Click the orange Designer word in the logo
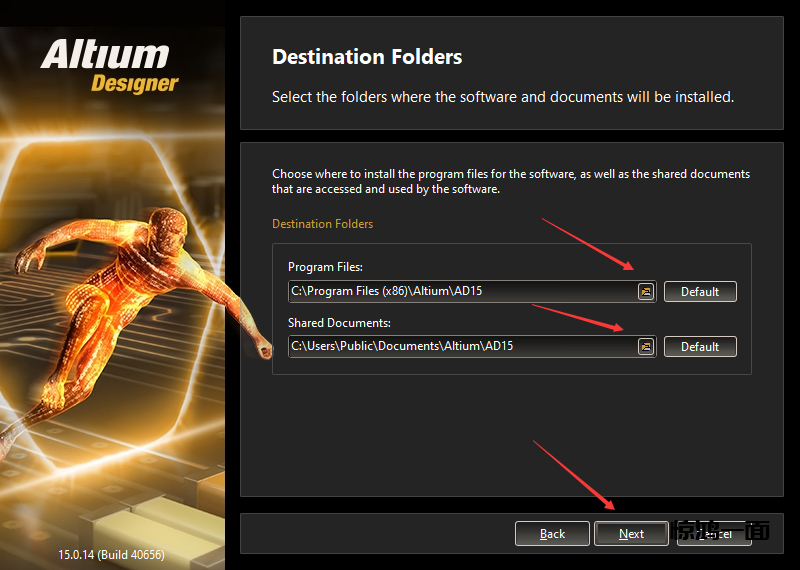The image size is (800, 570). tap(134, 84)
